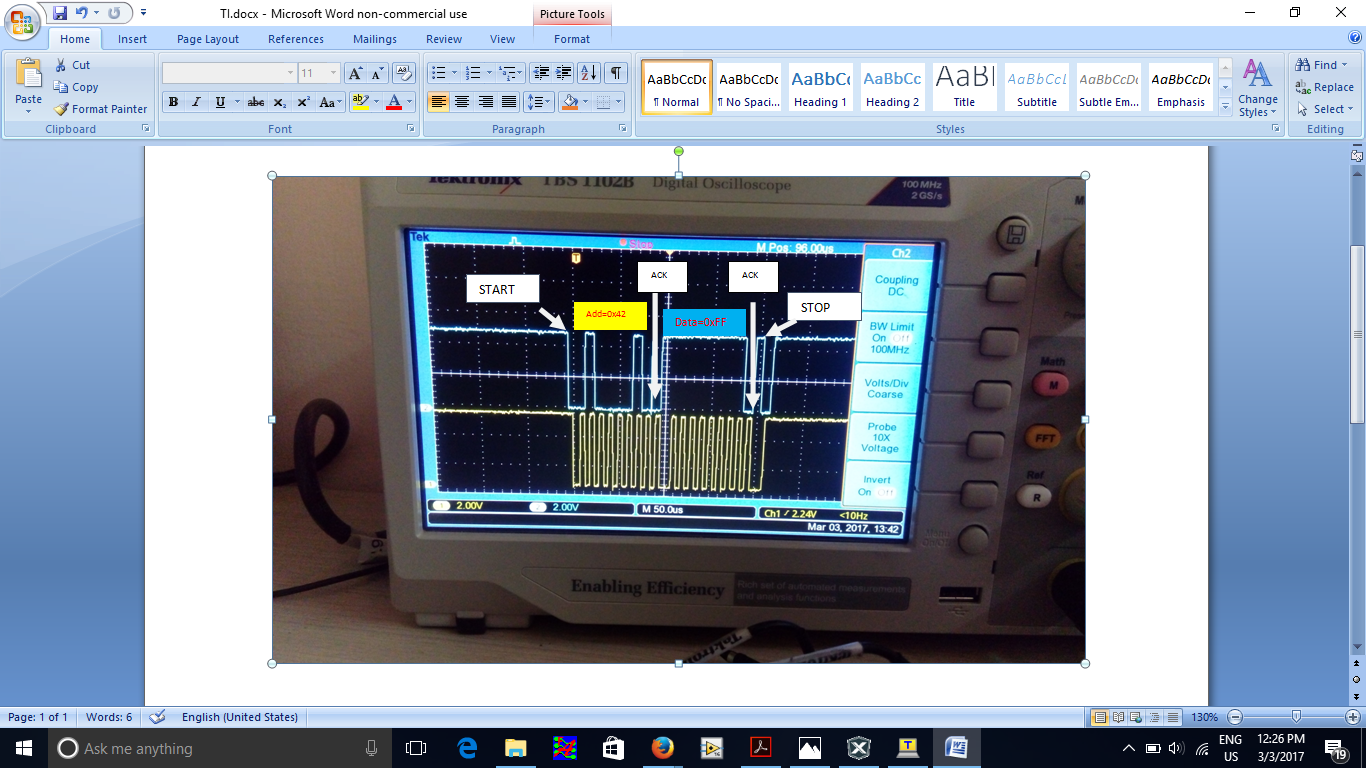
Task: Open the Insert ribbon tab
Action: pyautogui.click(x=132, y=39)
